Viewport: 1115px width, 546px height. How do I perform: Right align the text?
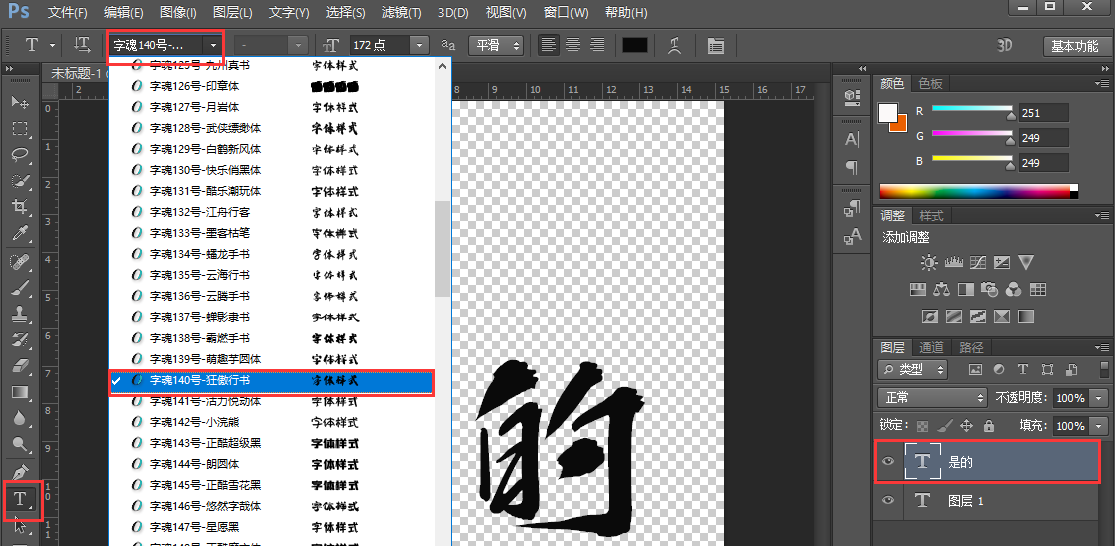[x=597, y=45]
